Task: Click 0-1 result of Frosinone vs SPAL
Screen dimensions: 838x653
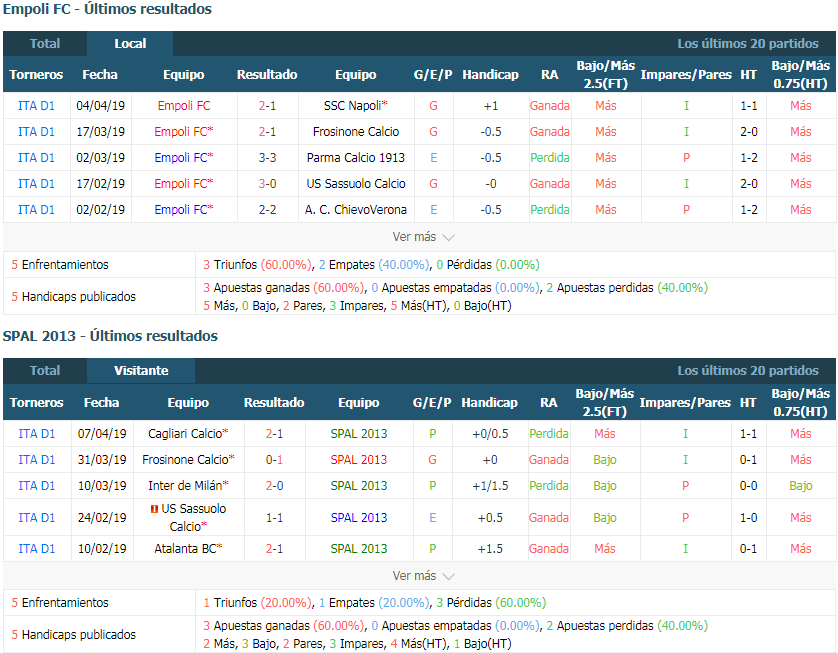Action: pyautogui.click(x=274, y=460)
